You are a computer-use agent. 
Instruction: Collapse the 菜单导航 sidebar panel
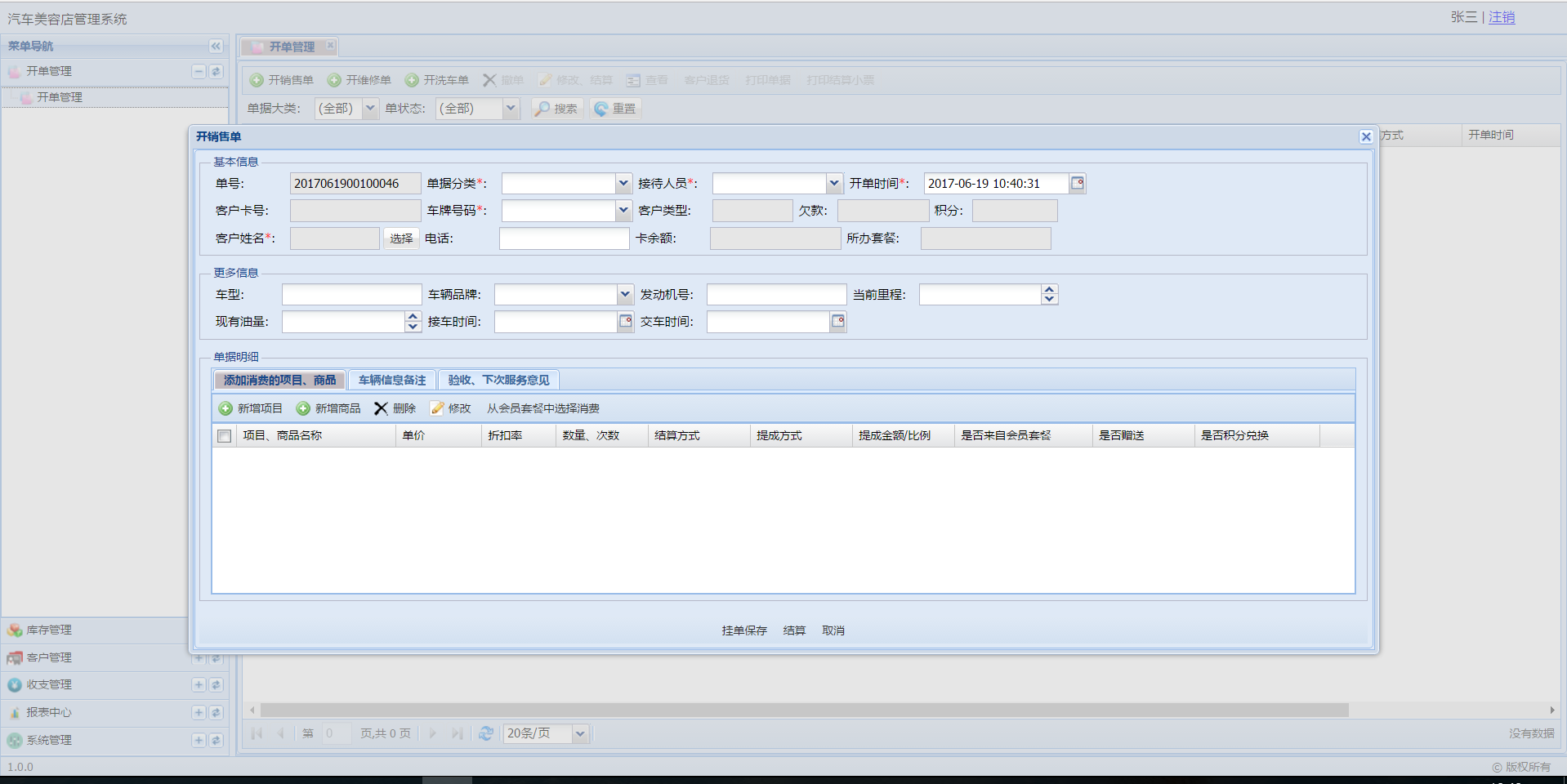point(216,46)
